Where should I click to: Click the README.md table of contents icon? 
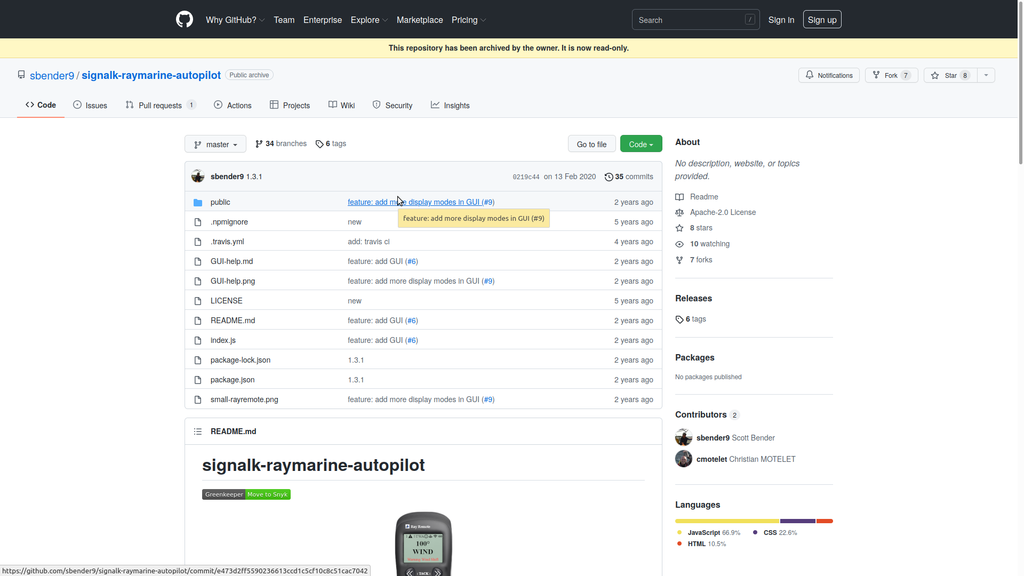[x=198, y=432]
